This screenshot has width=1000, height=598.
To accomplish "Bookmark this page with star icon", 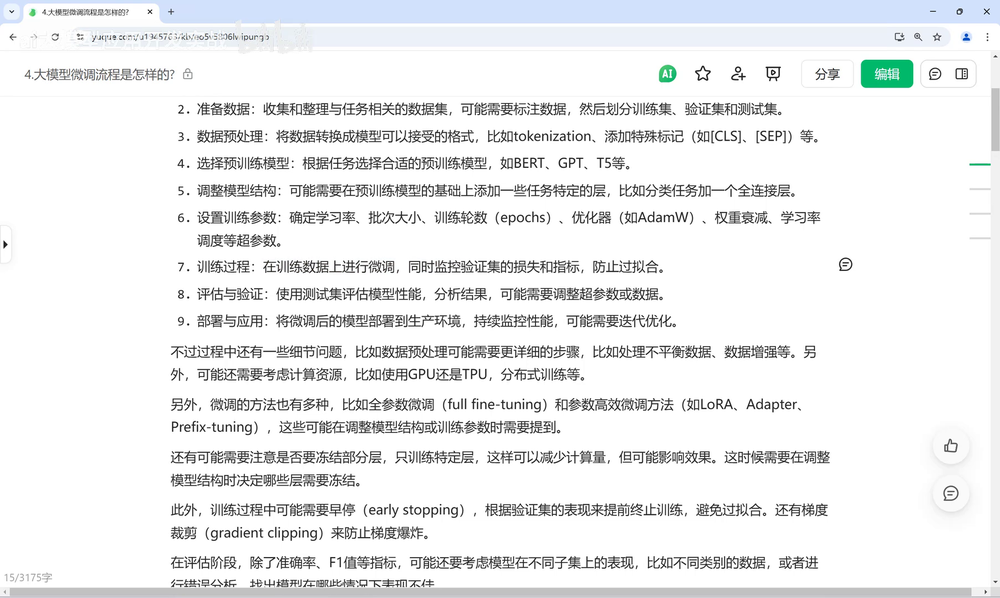I will [x=938, y=37].
